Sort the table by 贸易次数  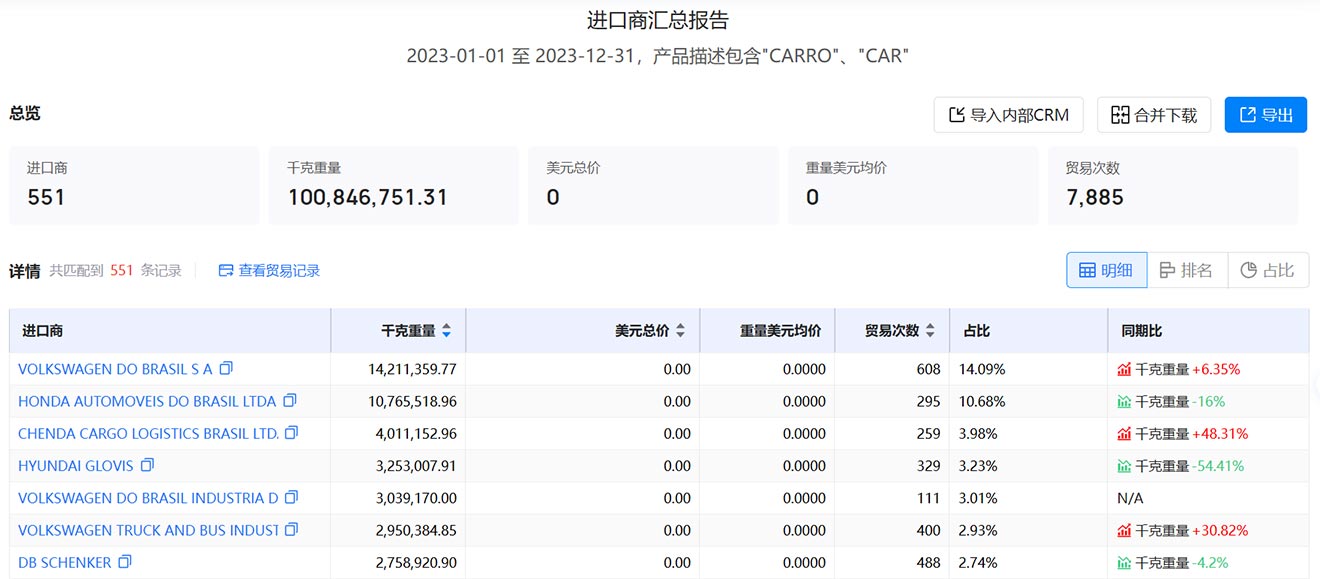pyautogui.click(x=930, y=331)
